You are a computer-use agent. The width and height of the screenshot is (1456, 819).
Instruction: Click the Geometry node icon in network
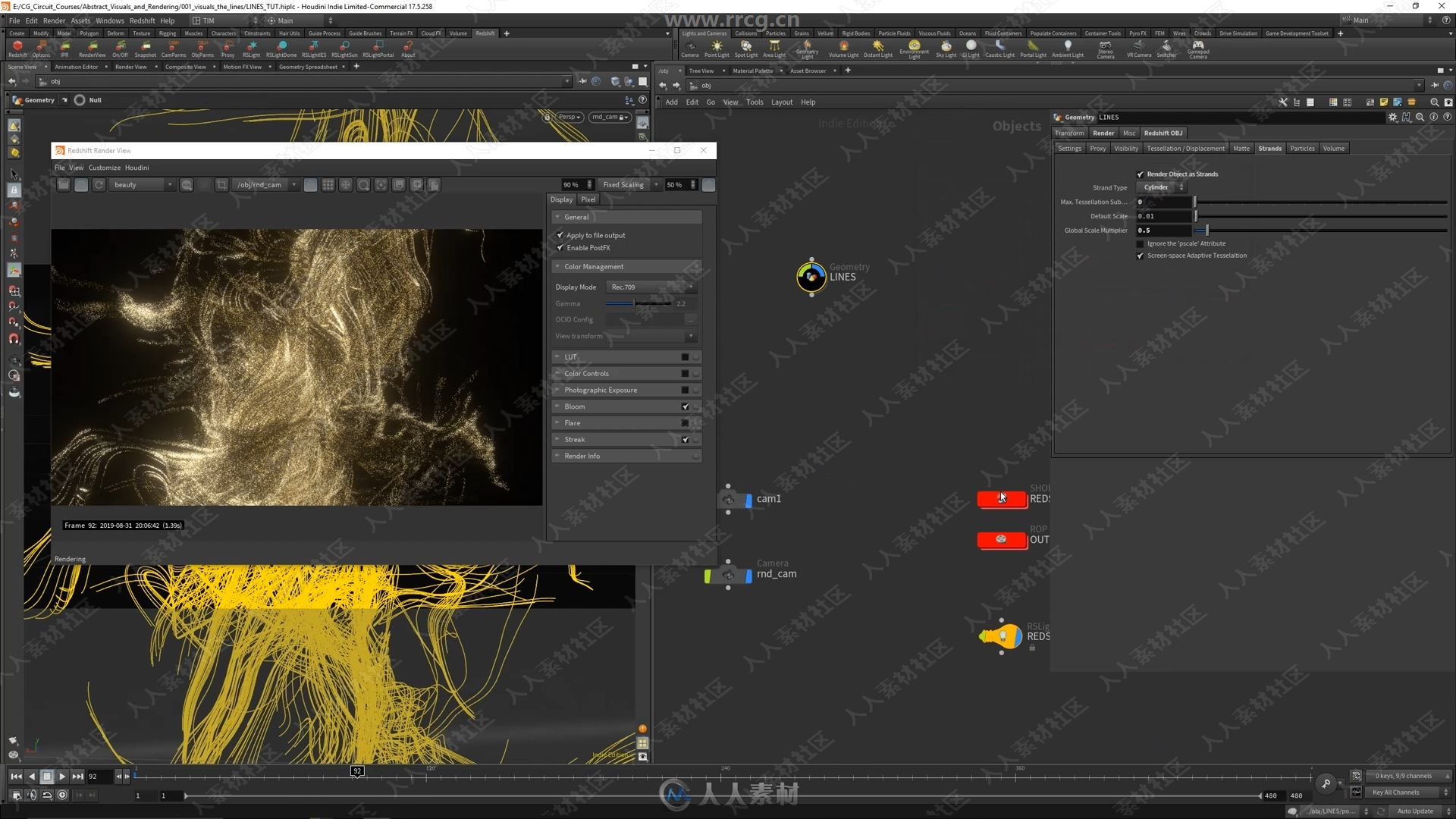[x=810, y=276]
